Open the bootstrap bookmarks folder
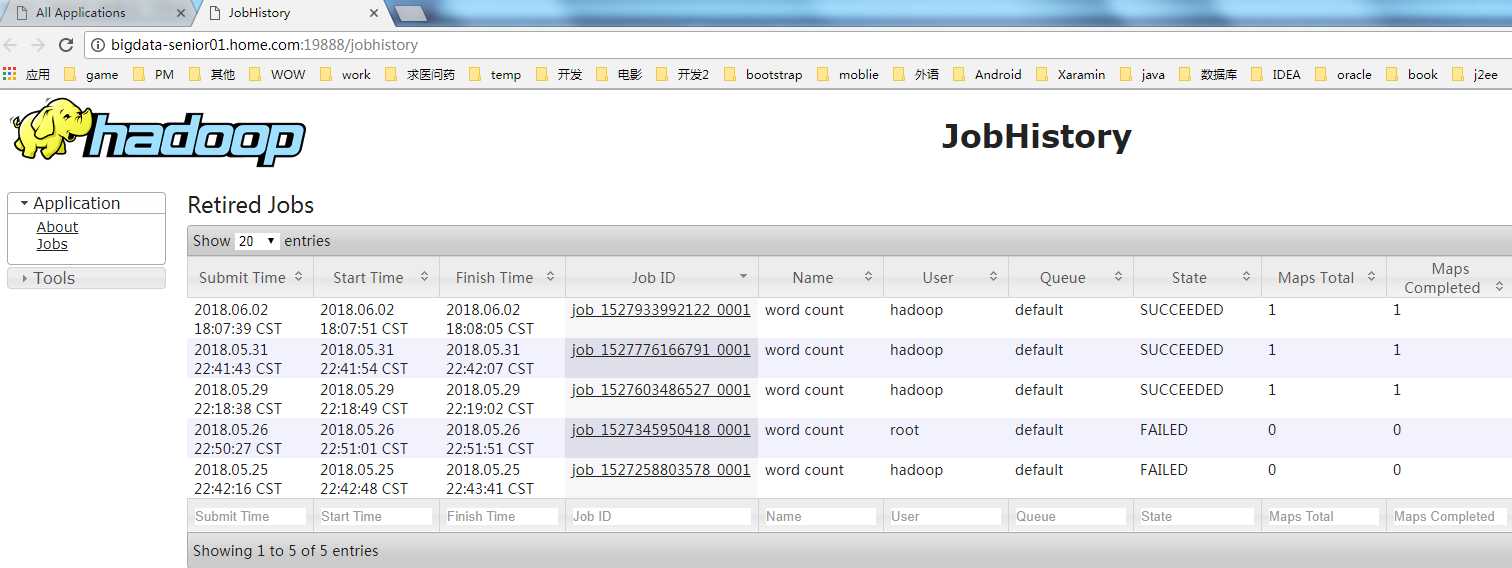The image size is (1512, 568). click(x=762, y=74)
